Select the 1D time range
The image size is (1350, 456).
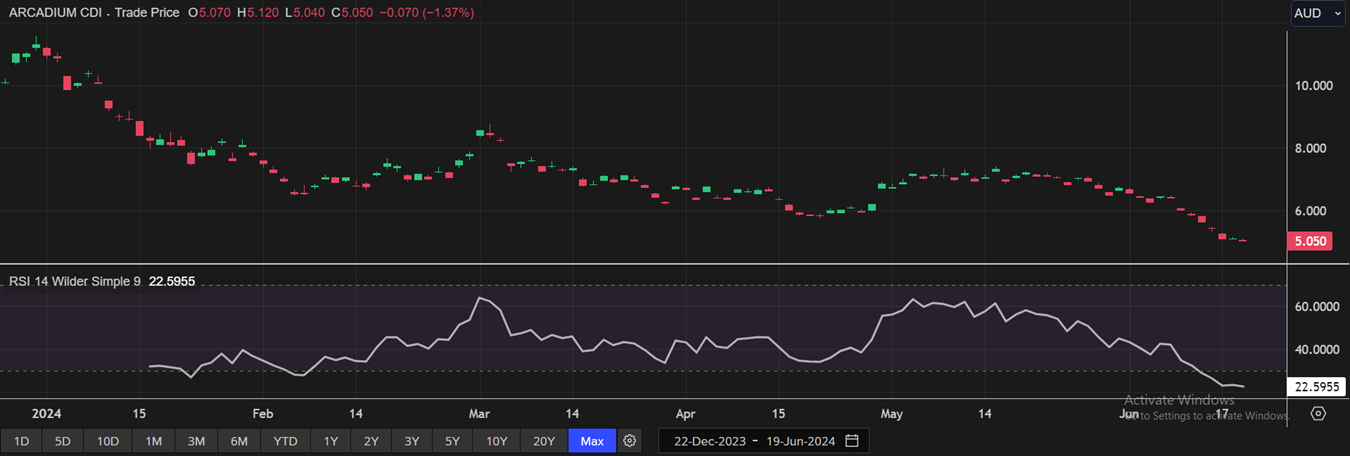[21, 441]
